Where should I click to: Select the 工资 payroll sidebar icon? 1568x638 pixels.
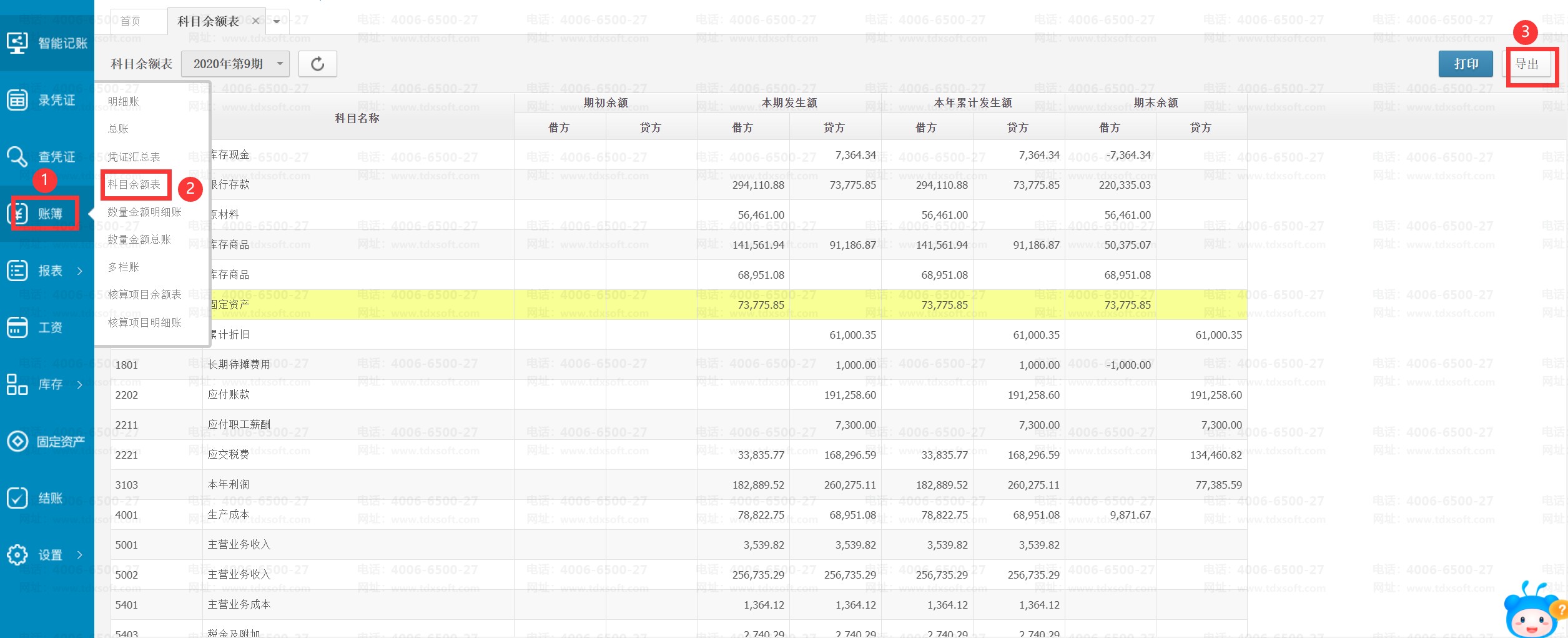17,327
